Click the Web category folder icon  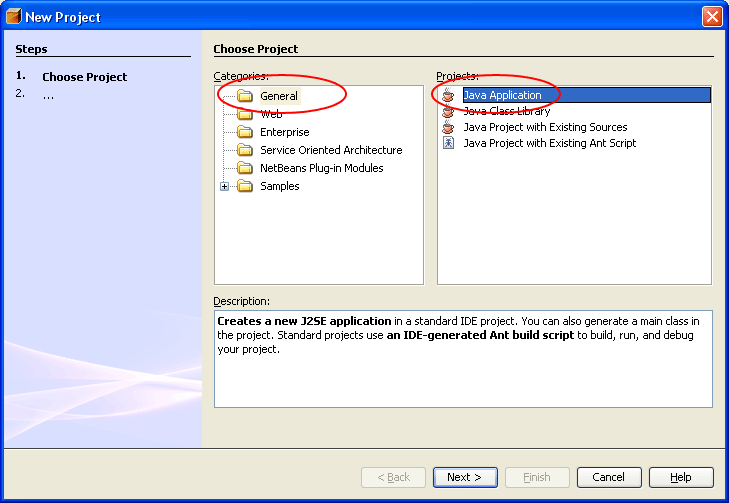coord(245,114)
